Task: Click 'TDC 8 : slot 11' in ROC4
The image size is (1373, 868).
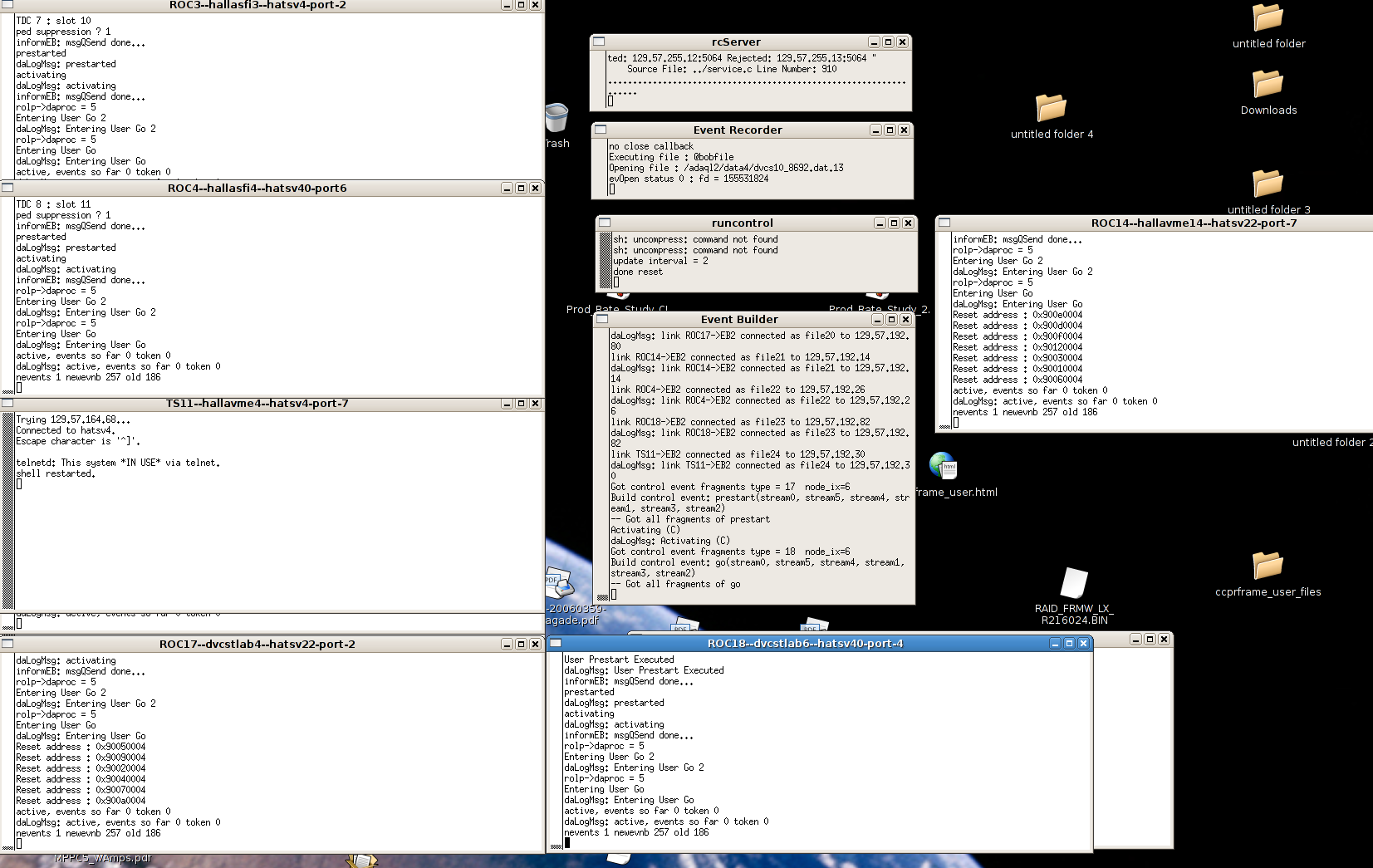Action: [53, 204]
